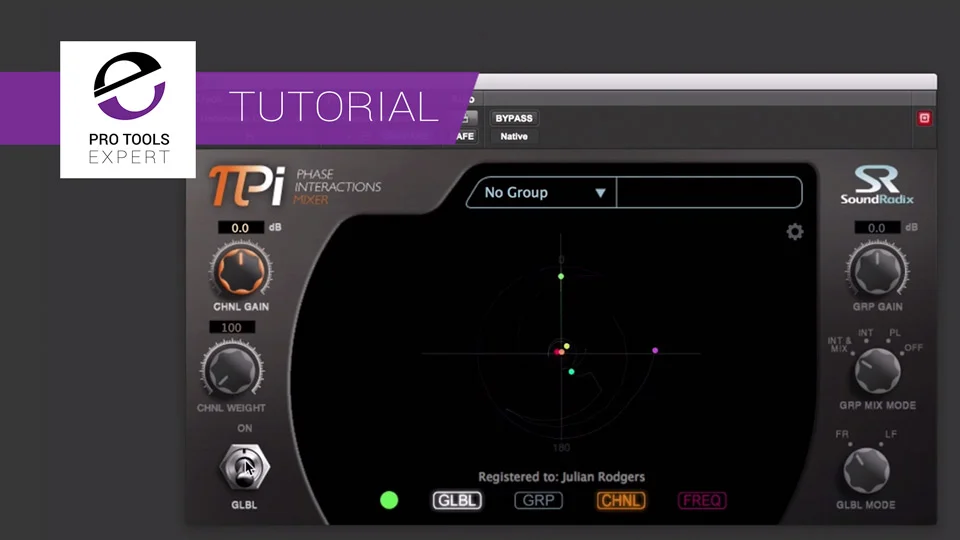This screenshot has width=960, height=540.
Task: Click the channel weight 100 value field
Action: [231, 328]
